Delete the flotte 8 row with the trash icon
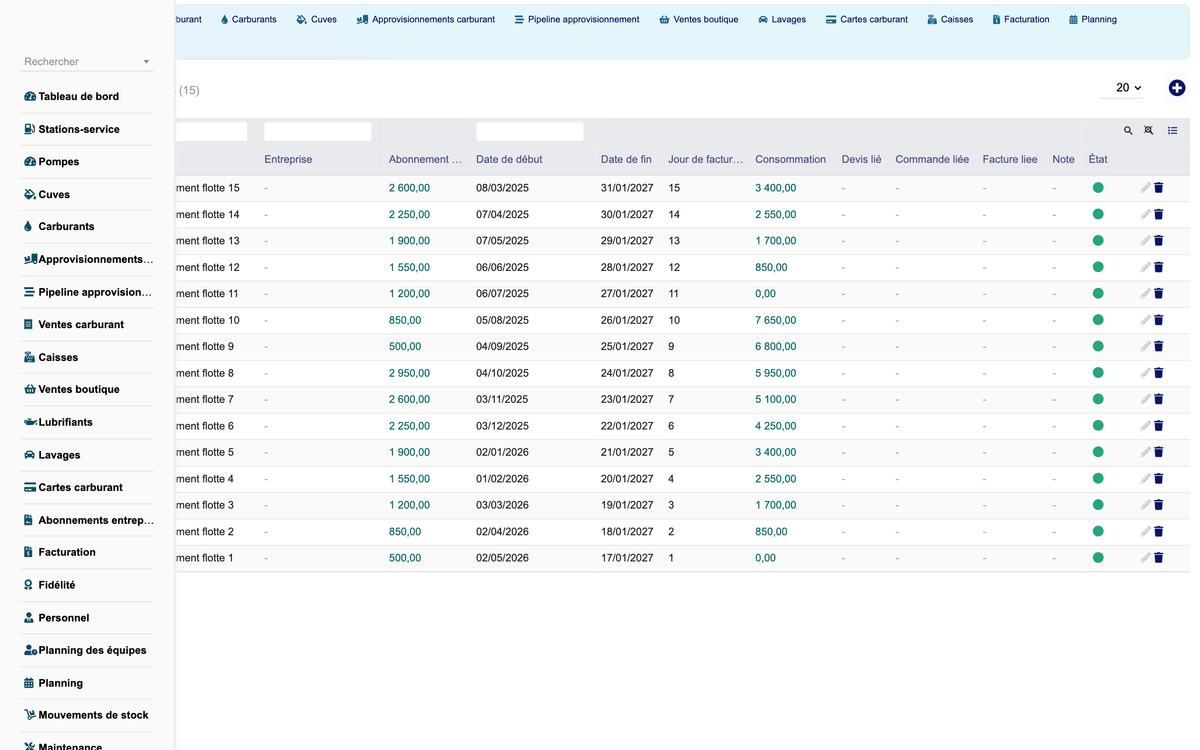This screenshot has height=750, width=1200. click(1159, 373)
